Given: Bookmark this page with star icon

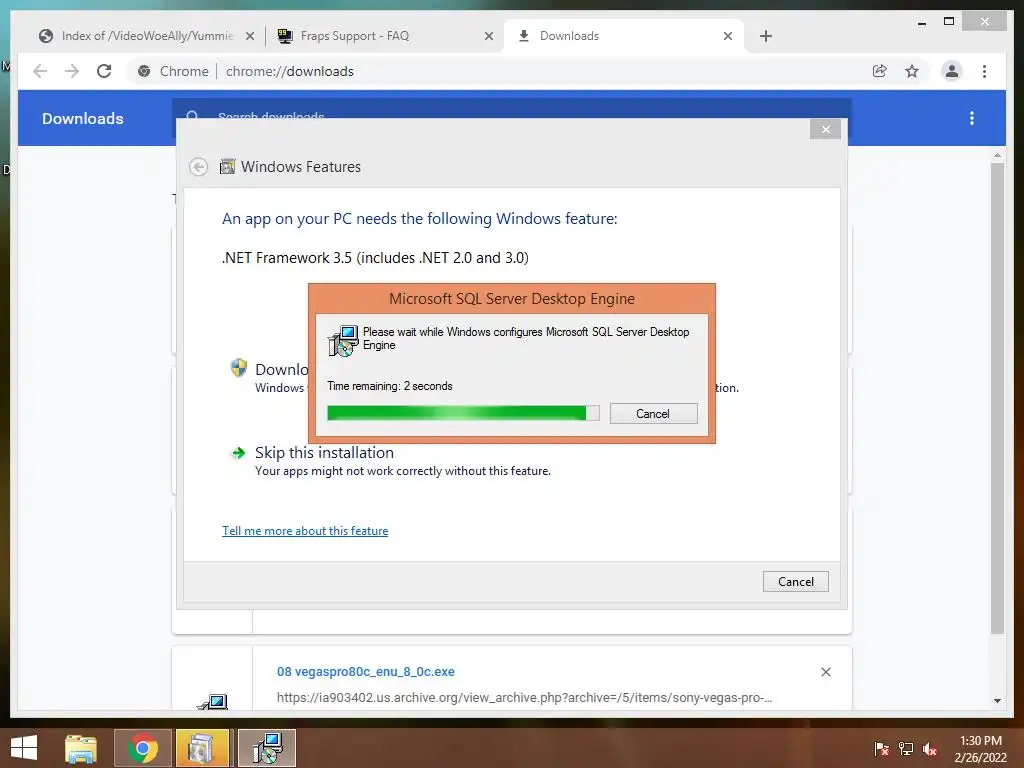Looking at the screenshot, I should (x=912, y=71).
